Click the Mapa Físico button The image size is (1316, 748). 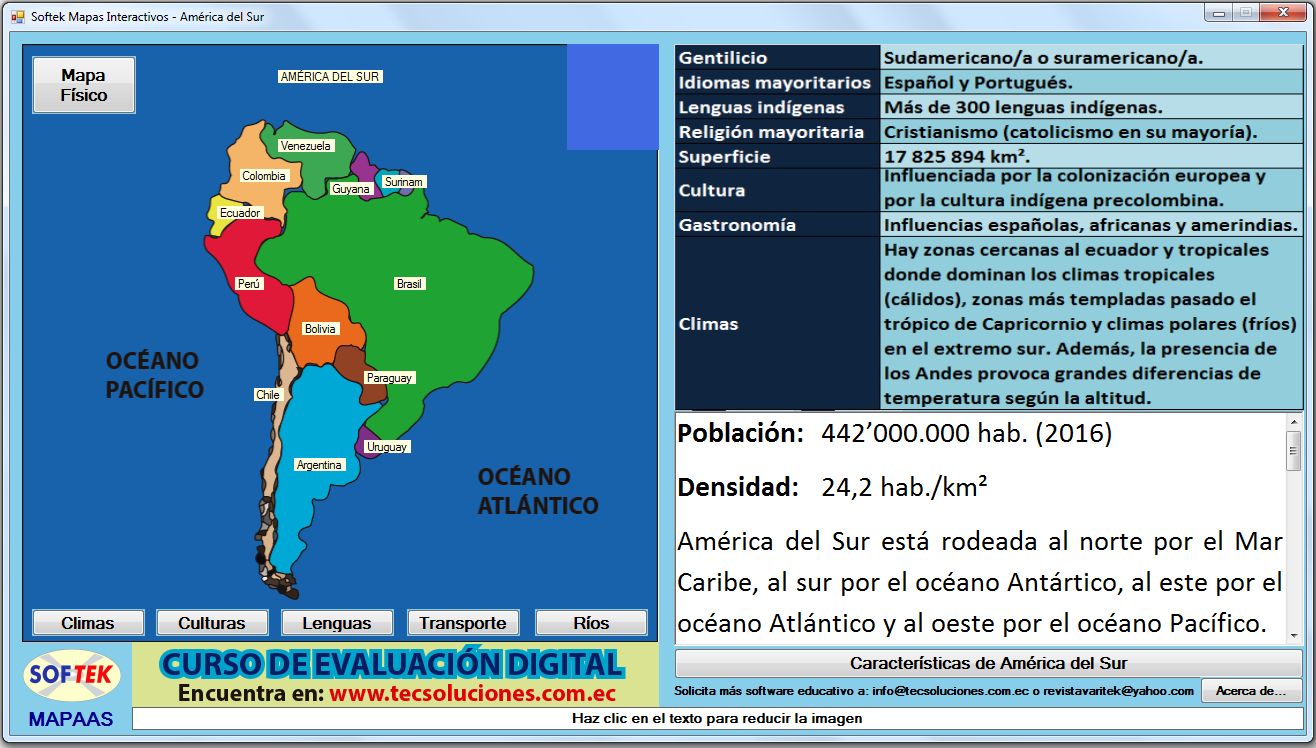click(x=84, y=85)
